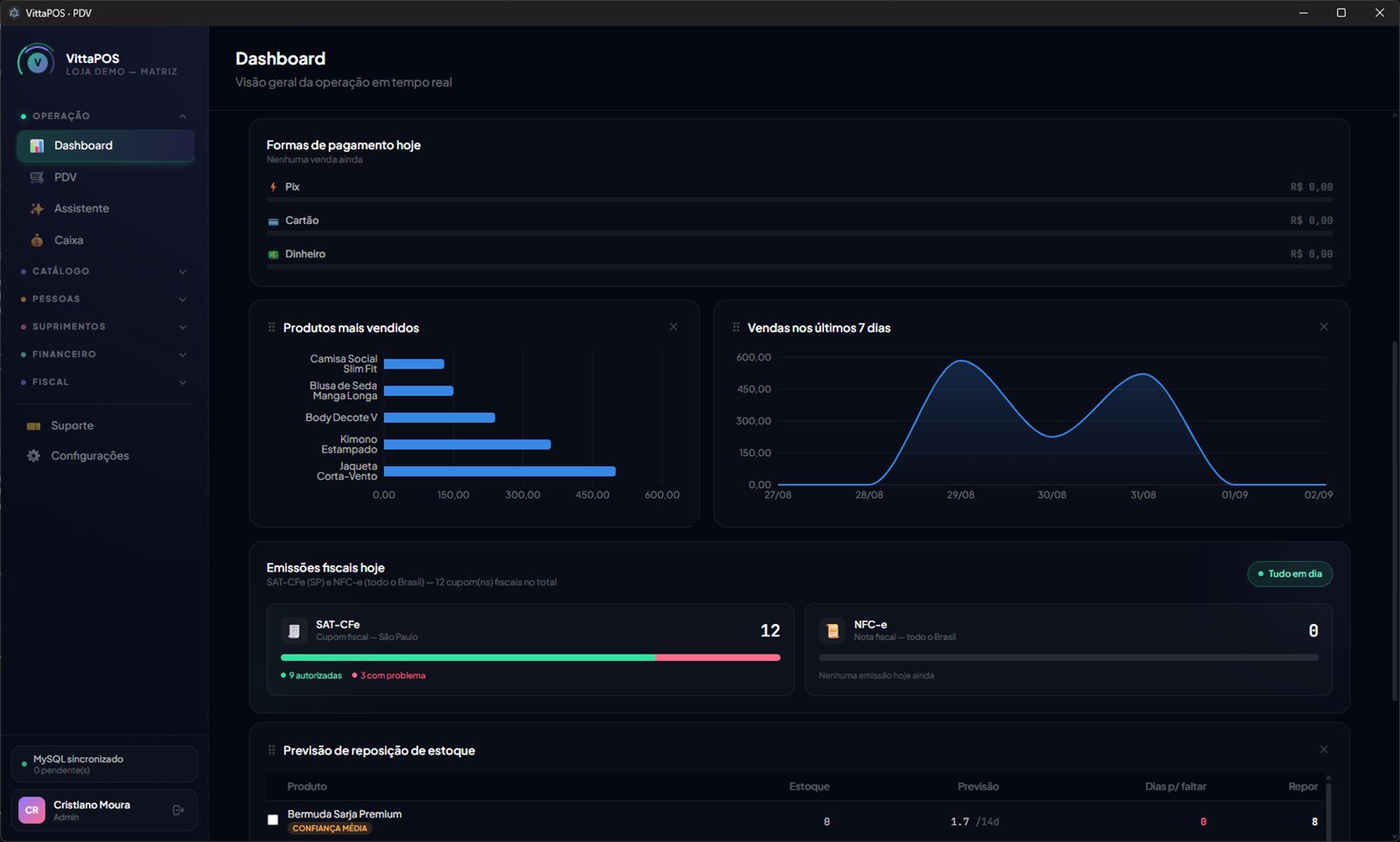The height and width of the screenshot is (842, 1400).
Task: Click drag handle of Produtos mais vendidos
Action: tap(271, 327)
